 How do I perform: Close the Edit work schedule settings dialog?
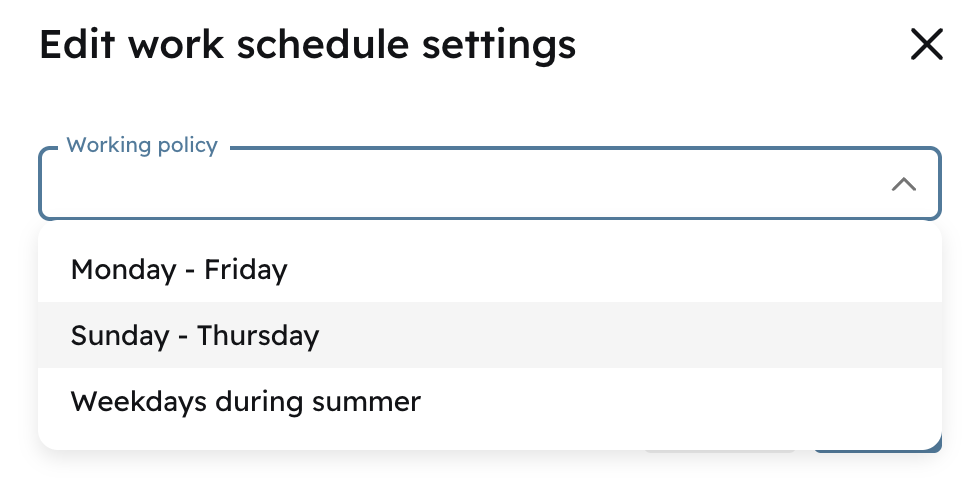coord(926,45)
